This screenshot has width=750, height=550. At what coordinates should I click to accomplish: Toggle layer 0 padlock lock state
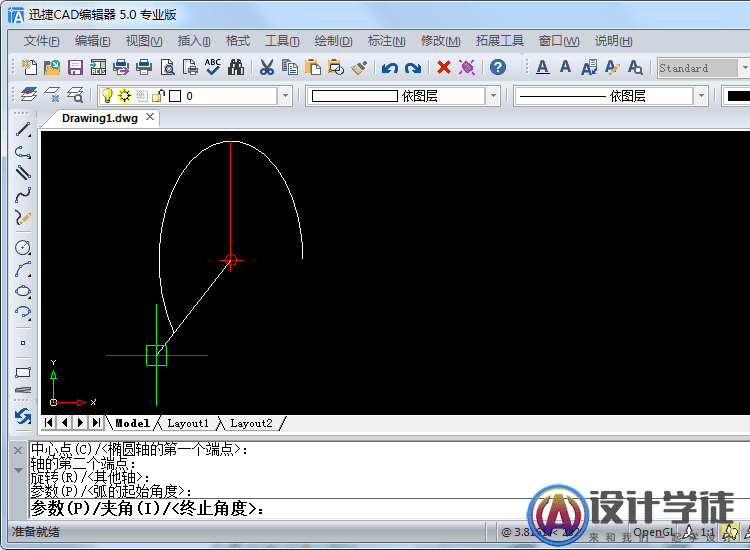click(158, 96)
